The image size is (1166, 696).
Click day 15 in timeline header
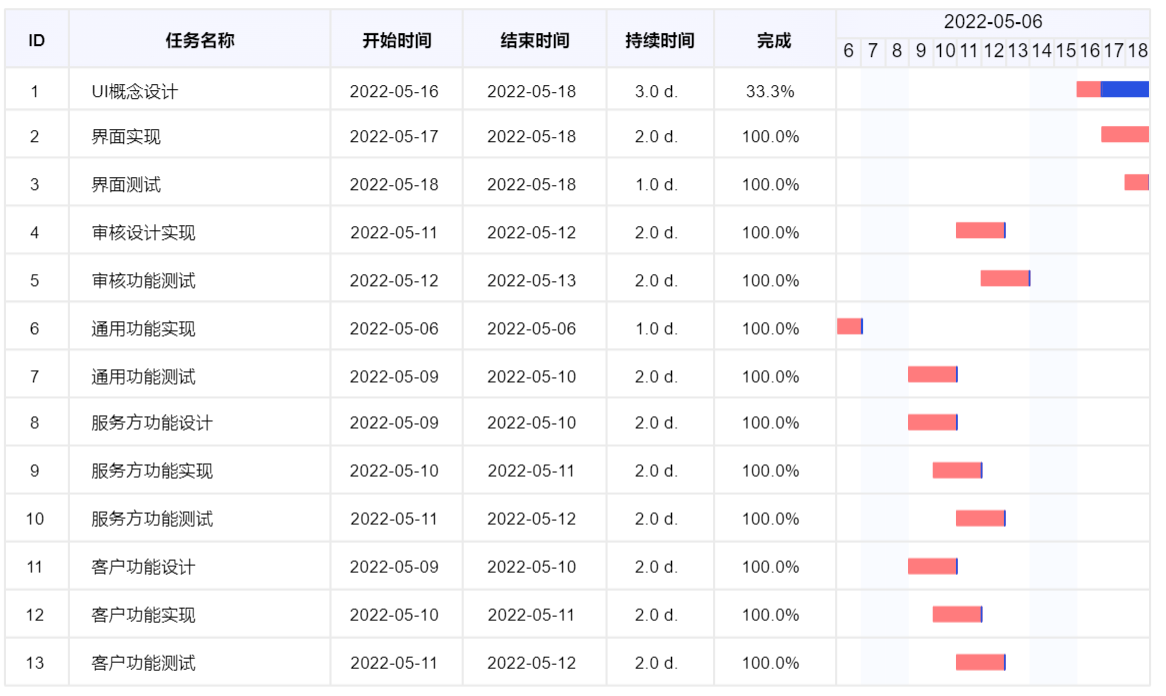tap(1066, 51)
